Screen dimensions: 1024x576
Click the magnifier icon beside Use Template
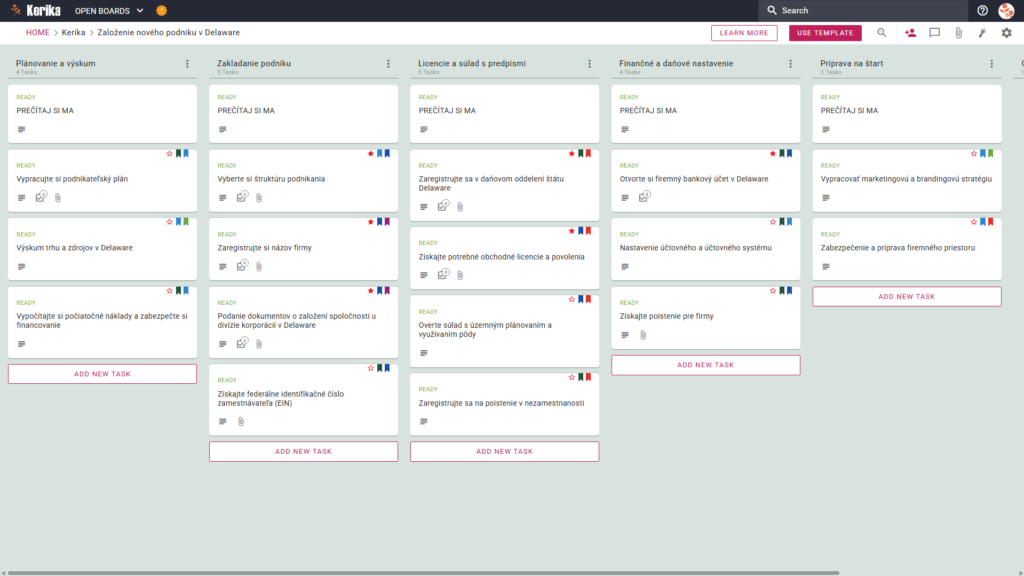pyautogui.click(x=882, y=33)
